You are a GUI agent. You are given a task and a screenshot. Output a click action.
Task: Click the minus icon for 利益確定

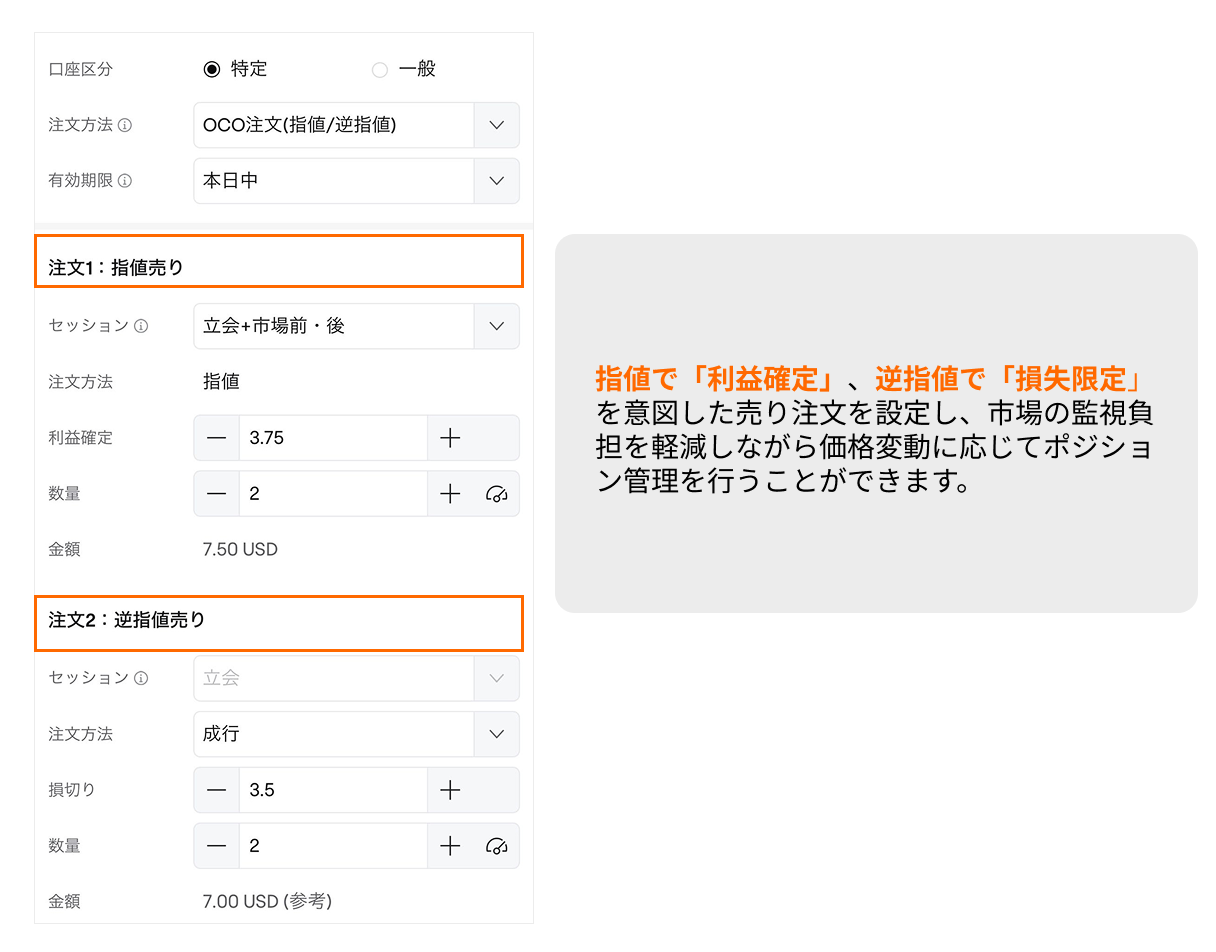click(x=217, y=438)
